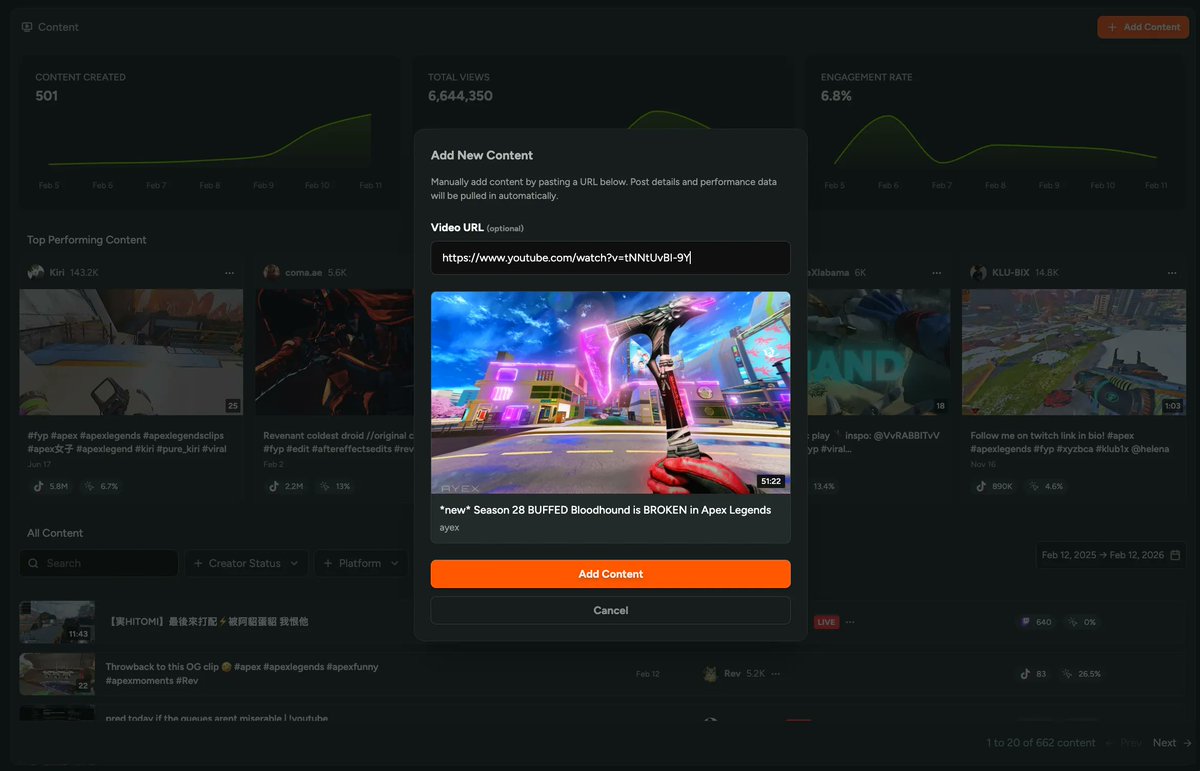Click the TikTok icon beside Kiri's 5.8M views
This screenshot has height=771, width=1200.
coord(37,486)
